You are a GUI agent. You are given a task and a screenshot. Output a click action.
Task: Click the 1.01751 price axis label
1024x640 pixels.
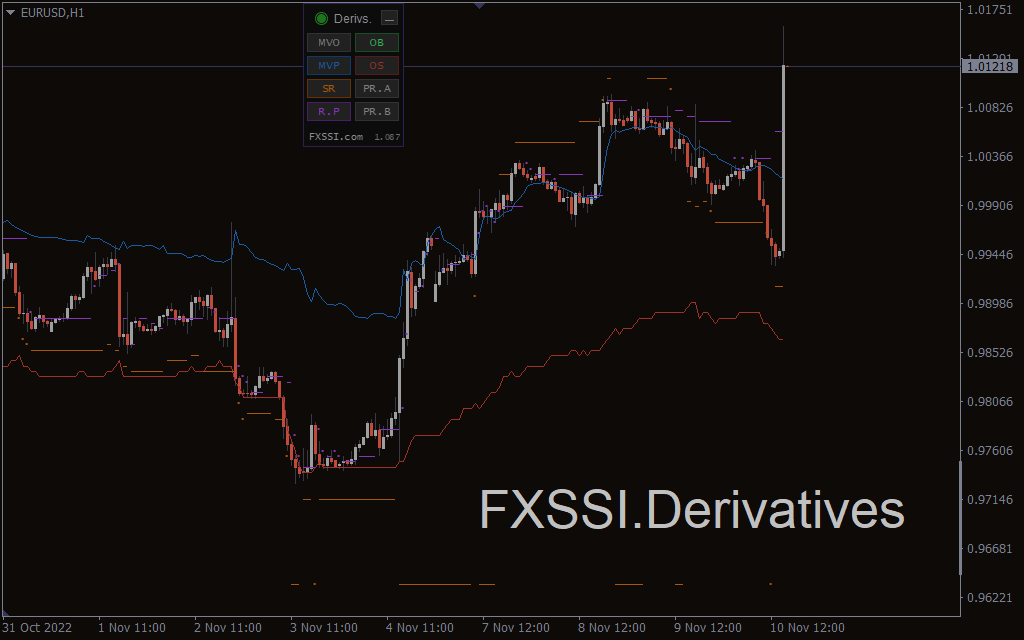coord(990,9)
